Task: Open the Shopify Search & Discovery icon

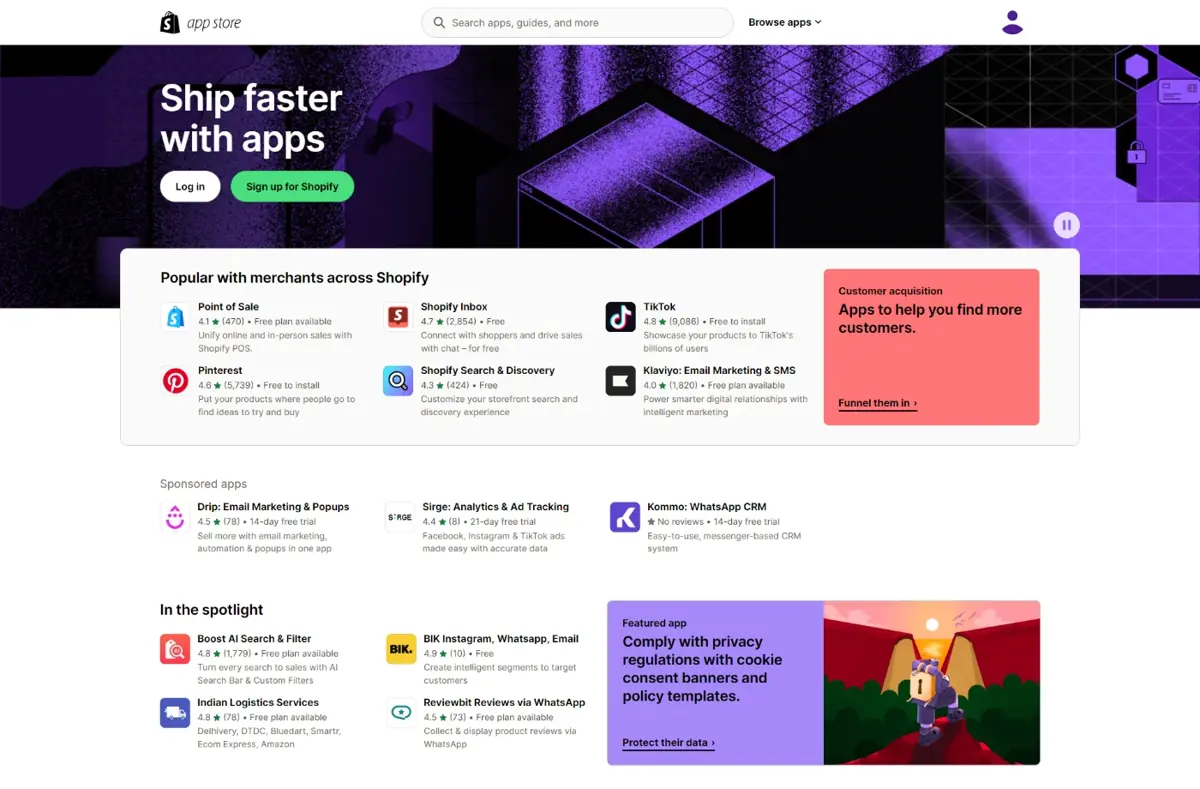Action: pyautogui.click(x=398, y=380)
